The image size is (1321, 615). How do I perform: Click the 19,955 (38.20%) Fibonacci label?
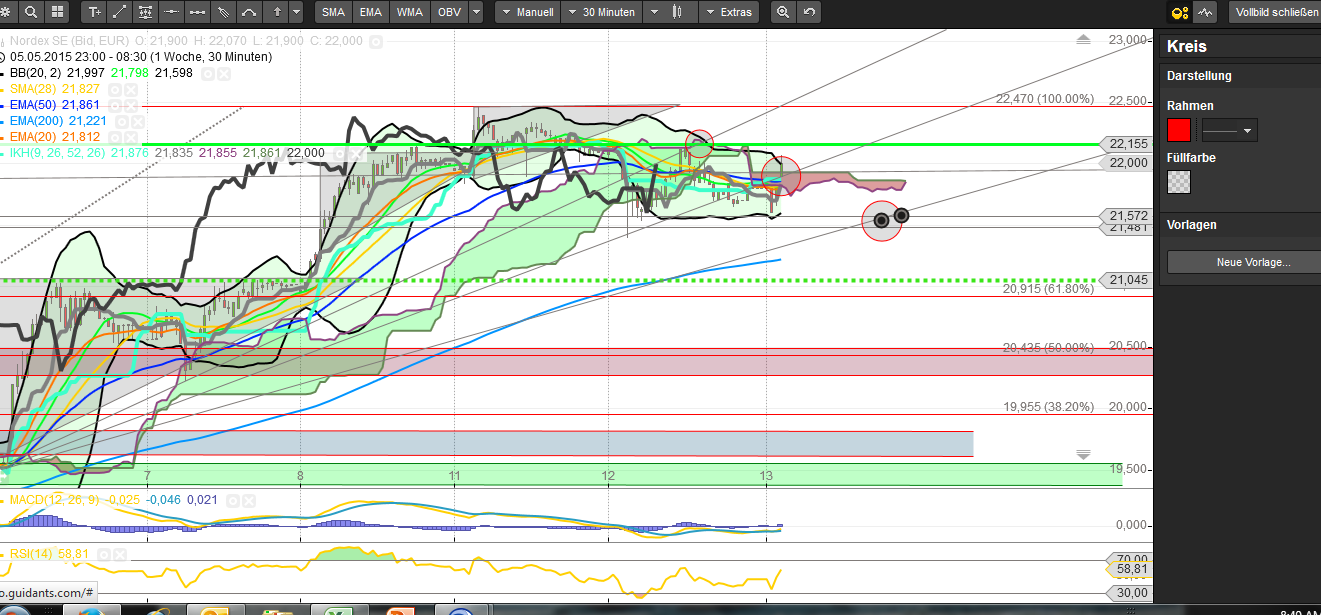[x=1048, y=407]
